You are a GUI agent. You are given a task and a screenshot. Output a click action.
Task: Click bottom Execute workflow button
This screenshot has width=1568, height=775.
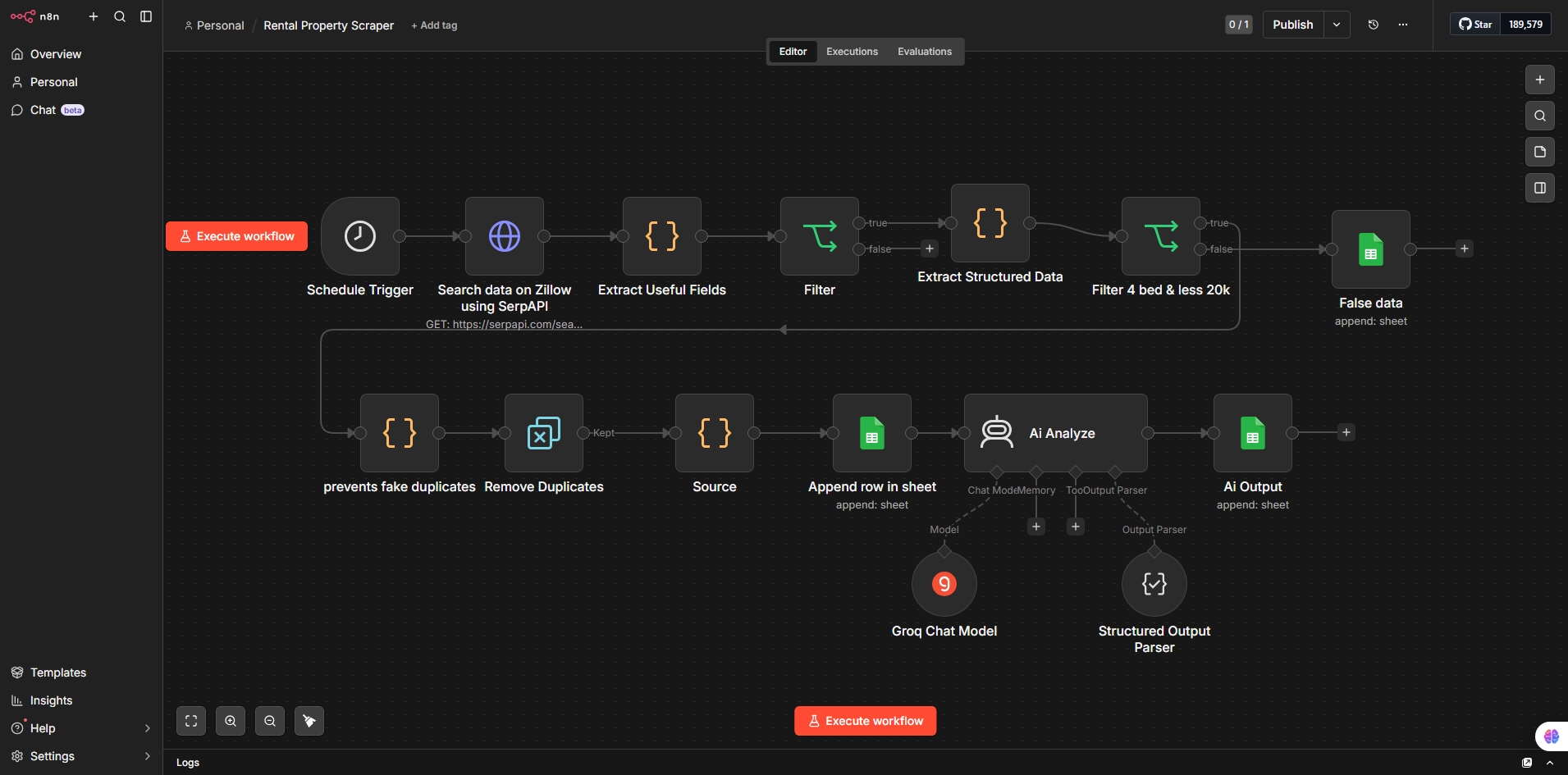[x=866, y=721]
